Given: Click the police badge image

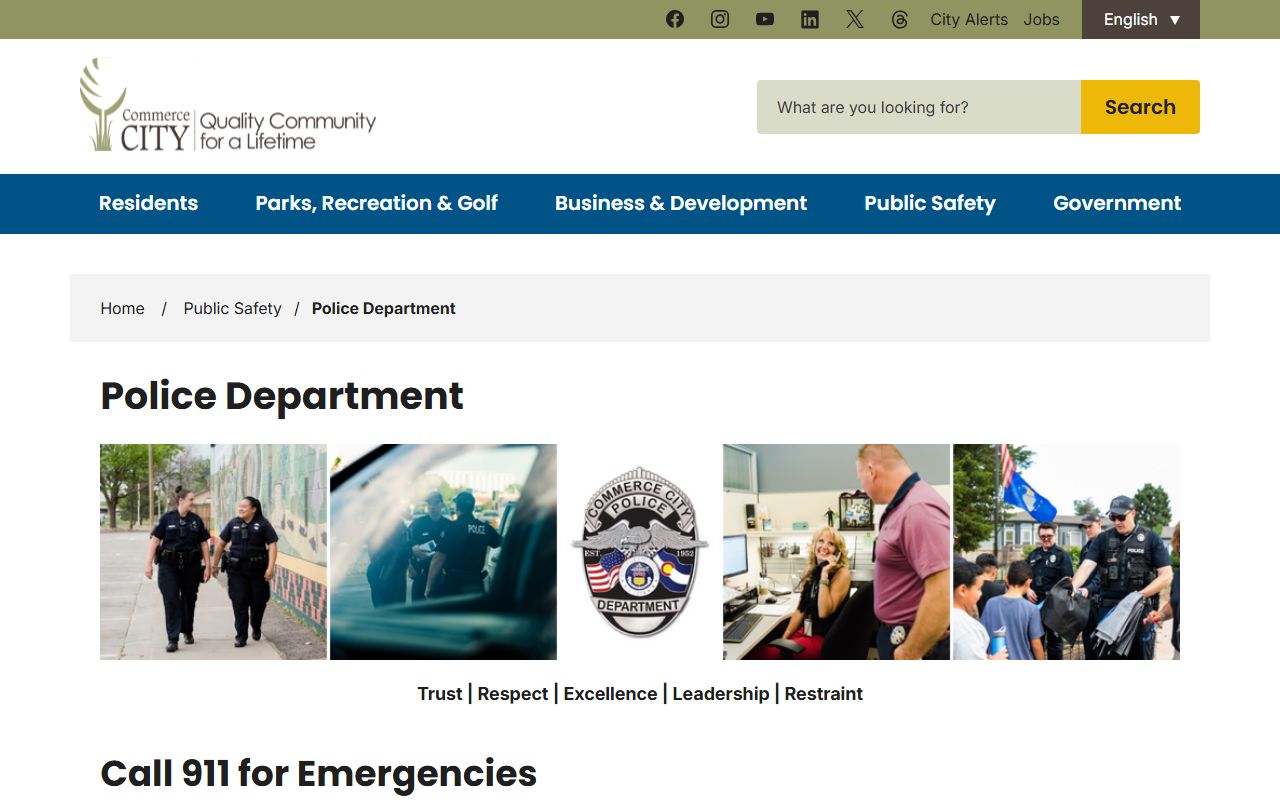Looking at the screenshot, I should click(x=640, y=552).
